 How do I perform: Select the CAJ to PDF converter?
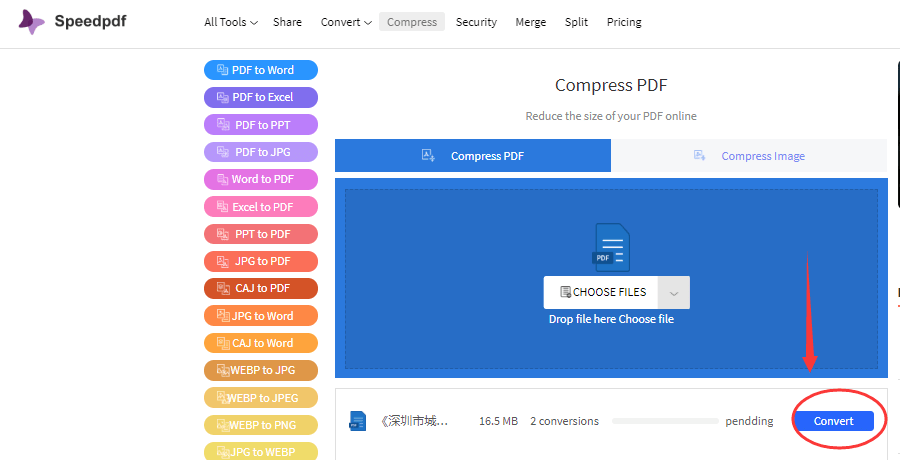click(261, 288)
